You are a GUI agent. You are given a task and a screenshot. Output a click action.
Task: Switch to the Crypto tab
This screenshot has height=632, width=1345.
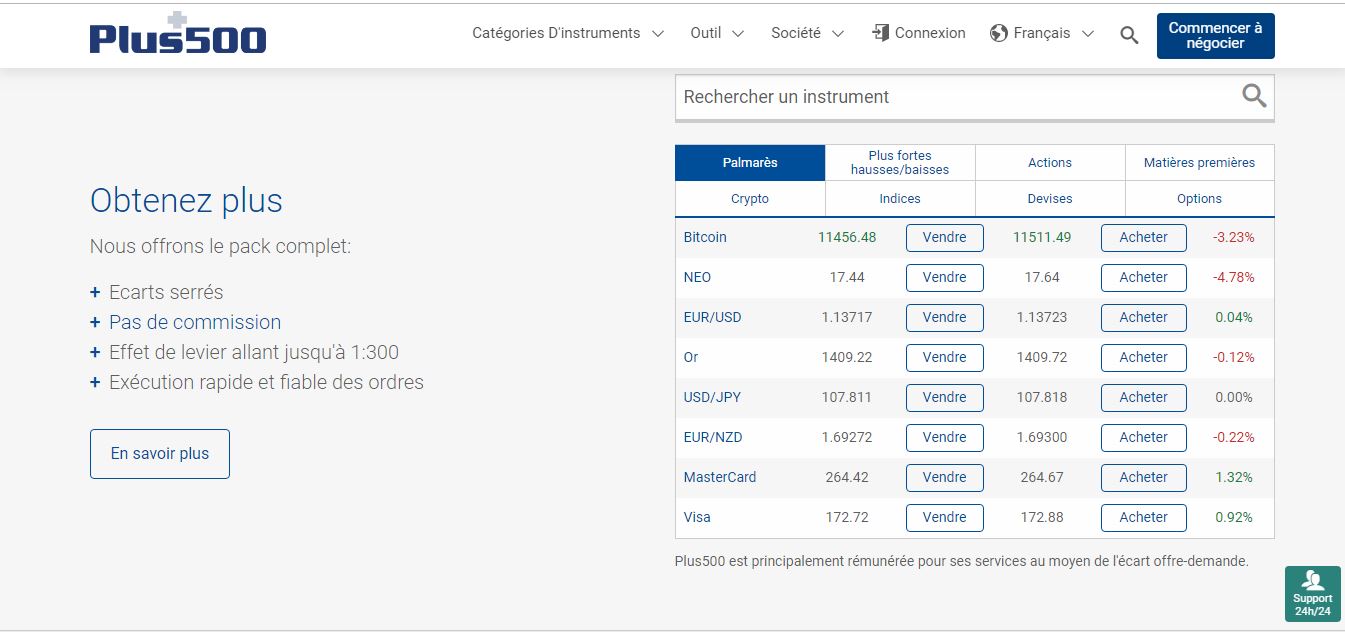750,198
